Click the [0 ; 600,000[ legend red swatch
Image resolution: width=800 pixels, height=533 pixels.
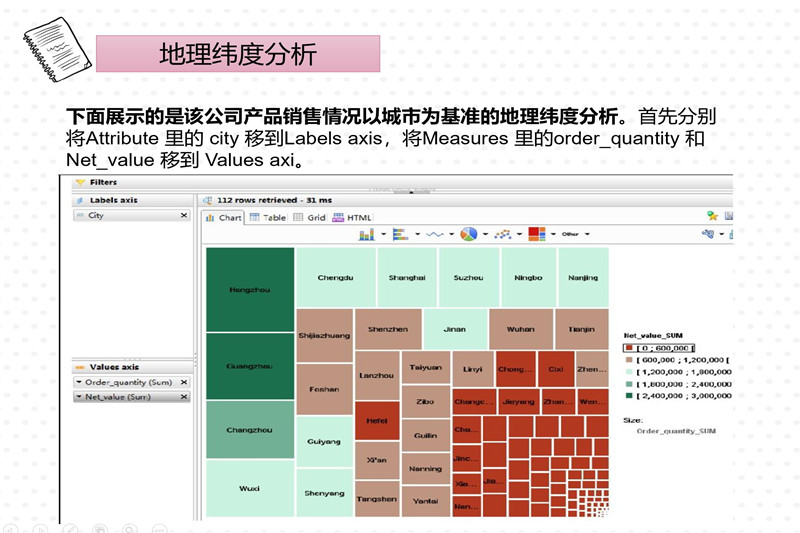[627, 346]
